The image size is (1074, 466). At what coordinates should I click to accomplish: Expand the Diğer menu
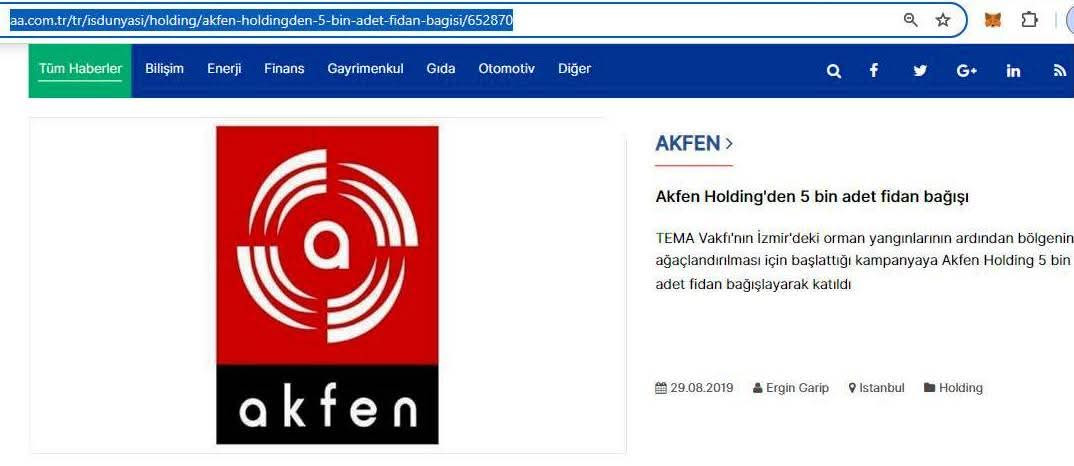[x=575, y=69]
